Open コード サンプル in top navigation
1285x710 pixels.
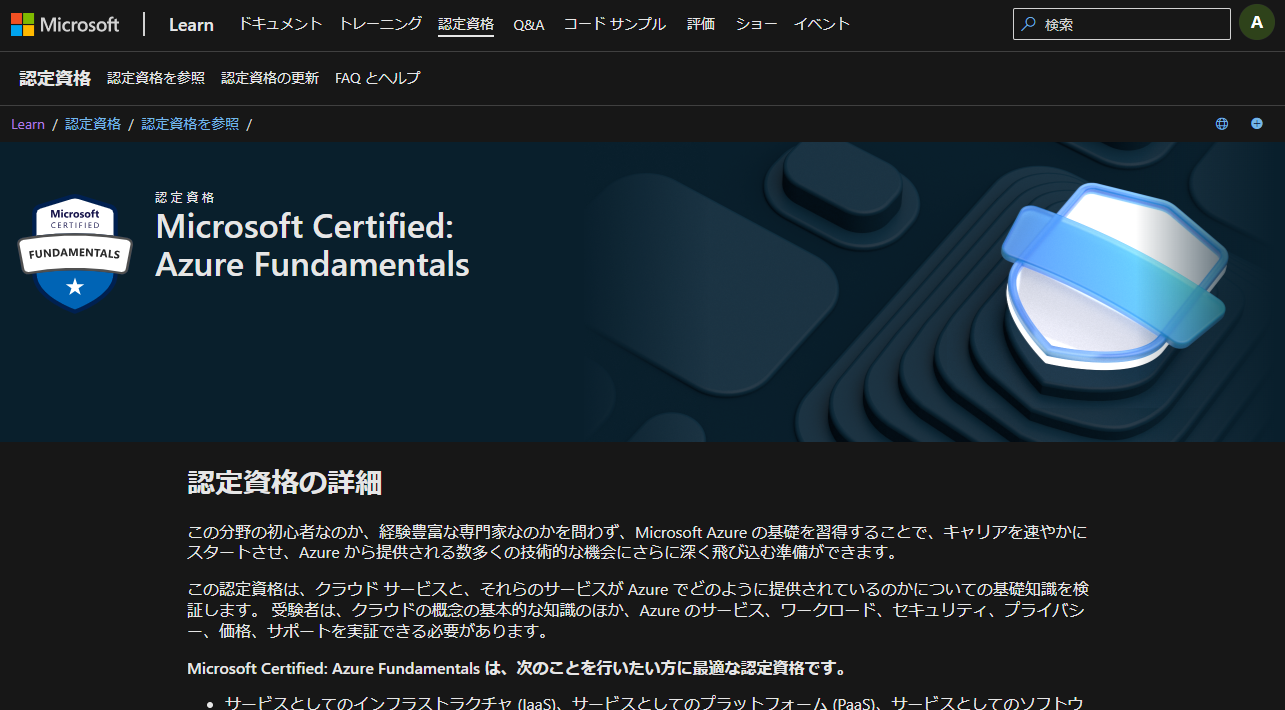614,24
